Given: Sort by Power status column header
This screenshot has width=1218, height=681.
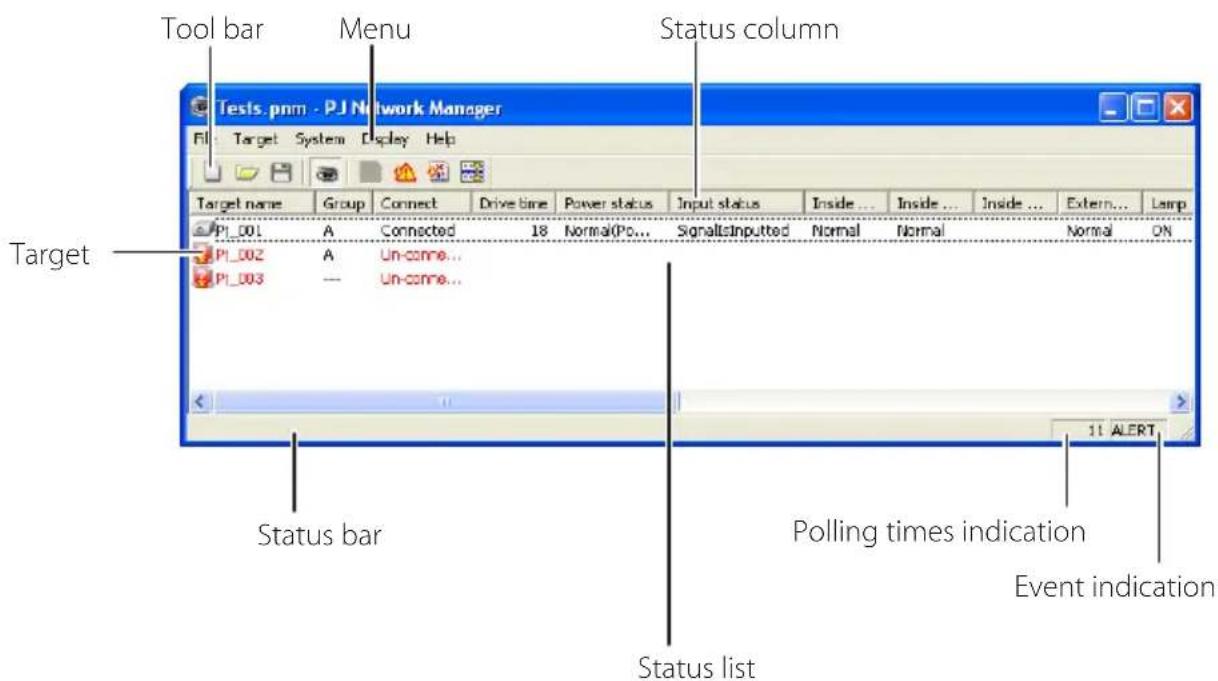Looking at the screenshot, I should click(612, 202).
